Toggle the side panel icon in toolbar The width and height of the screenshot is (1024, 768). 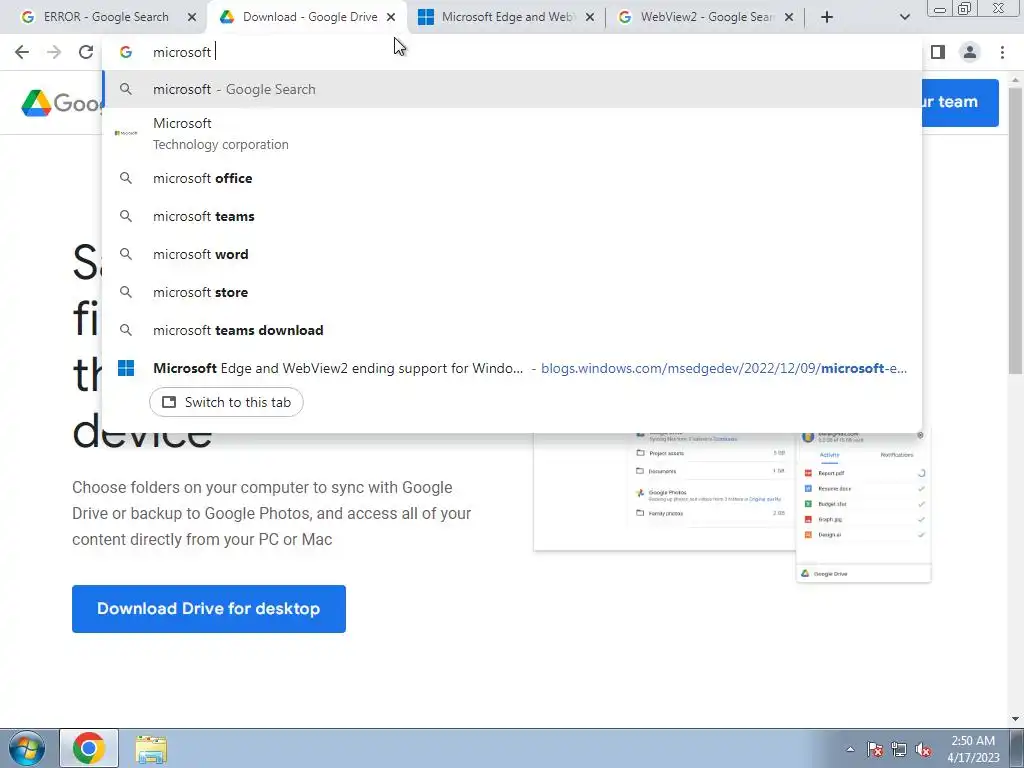[938, 52]
